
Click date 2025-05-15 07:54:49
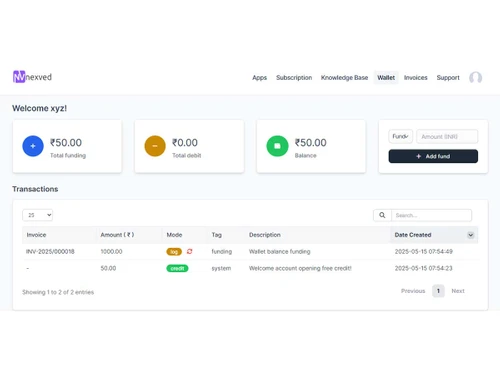tap(424, 252)
